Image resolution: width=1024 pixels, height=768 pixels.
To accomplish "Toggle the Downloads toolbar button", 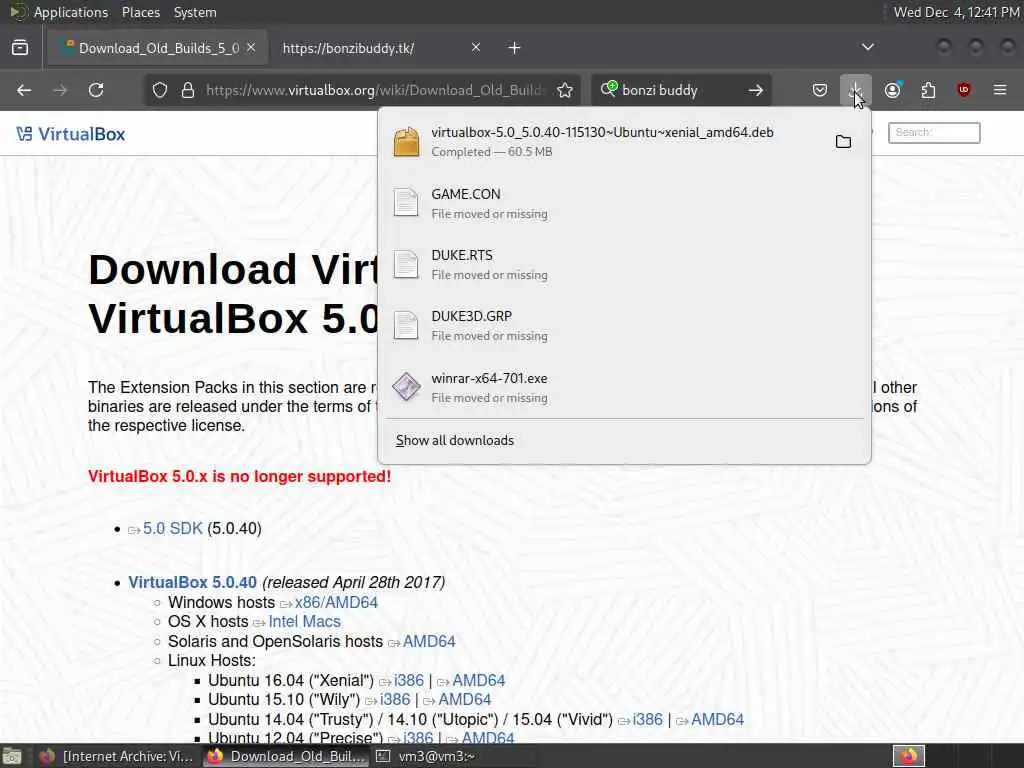I will click(856, 90).
